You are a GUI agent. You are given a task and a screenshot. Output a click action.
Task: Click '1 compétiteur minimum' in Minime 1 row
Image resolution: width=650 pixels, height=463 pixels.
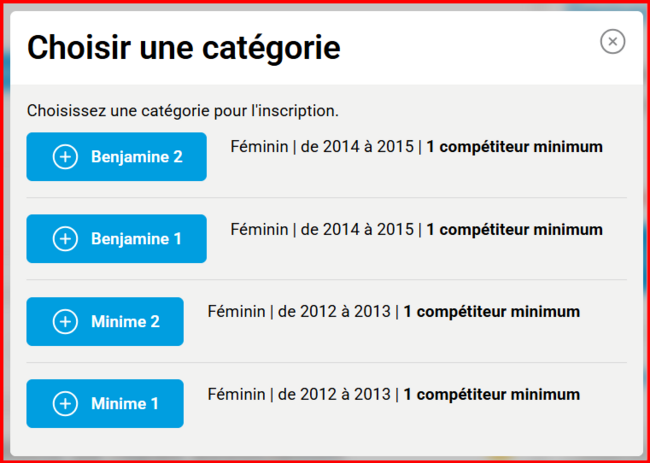point(491,394)
